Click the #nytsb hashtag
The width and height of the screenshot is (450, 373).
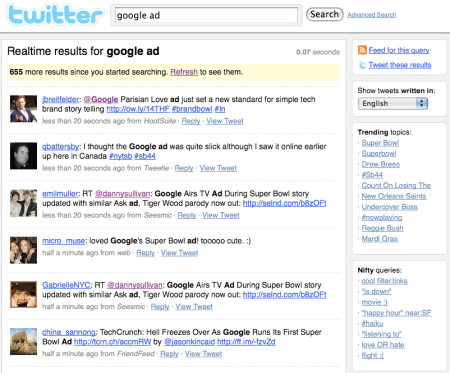120,156
